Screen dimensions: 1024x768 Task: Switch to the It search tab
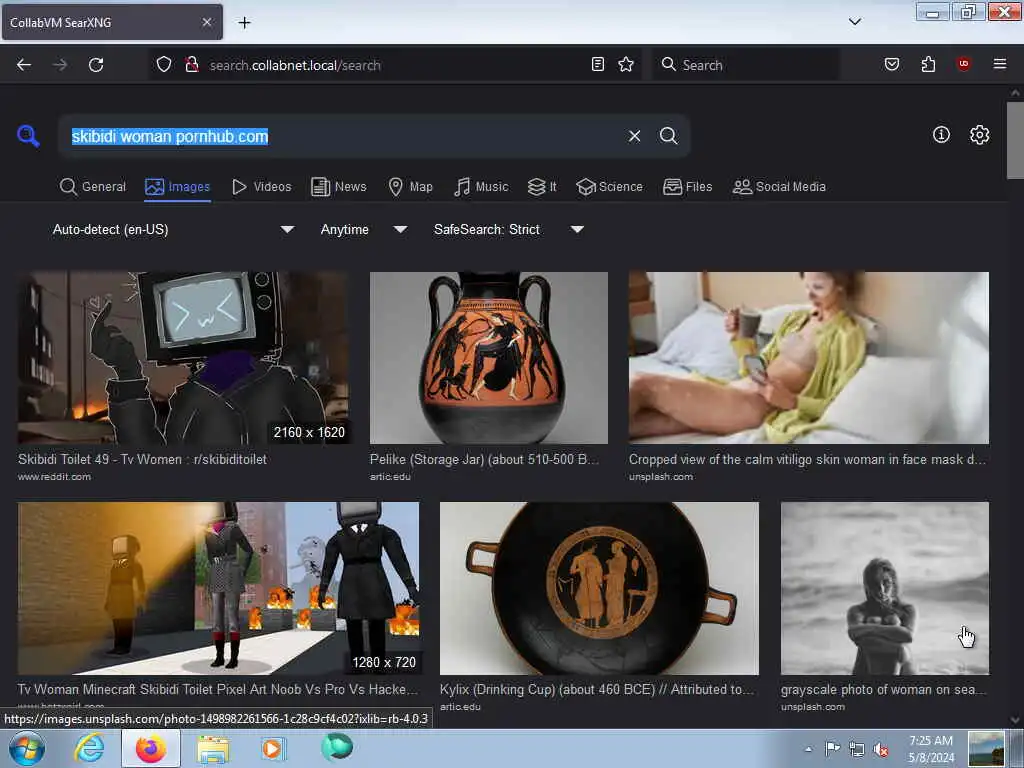tap(542, 187)
